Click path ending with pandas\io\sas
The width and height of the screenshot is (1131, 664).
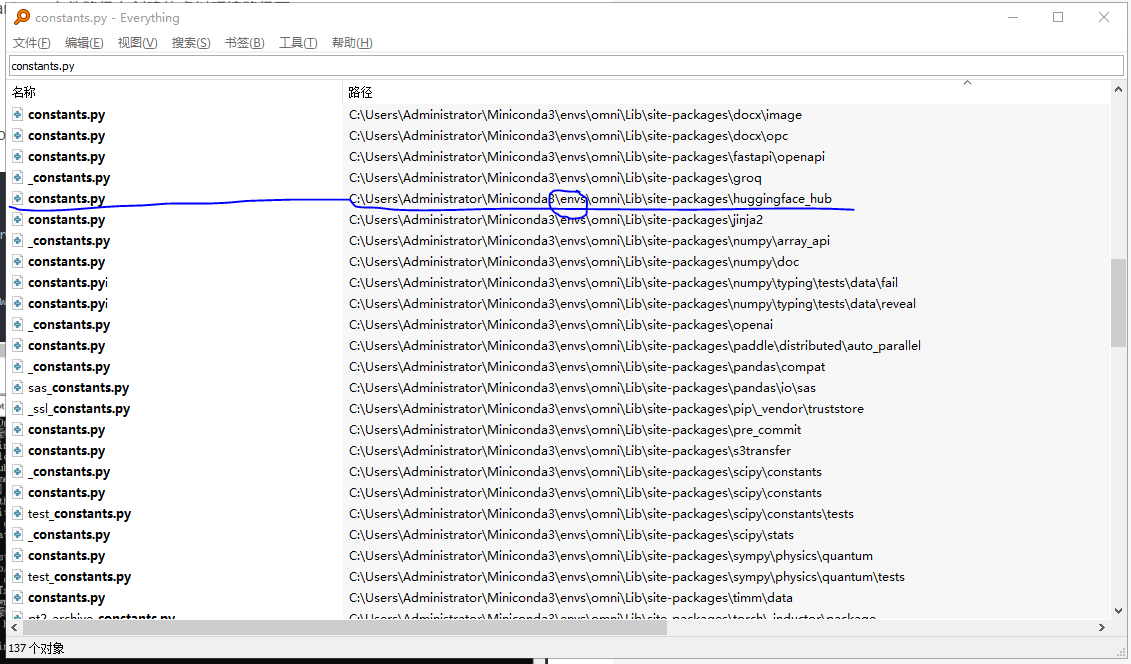pyautogui.click(x=582, y=388)
